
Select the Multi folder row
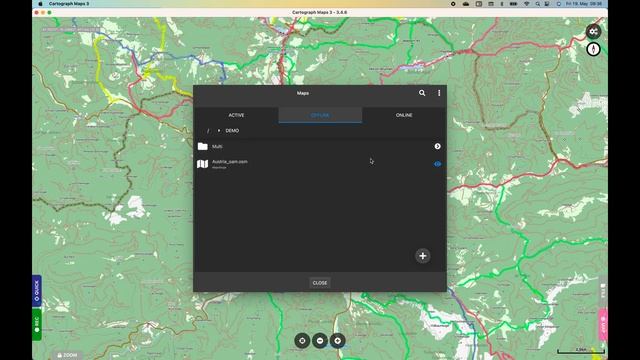point(320,146)
